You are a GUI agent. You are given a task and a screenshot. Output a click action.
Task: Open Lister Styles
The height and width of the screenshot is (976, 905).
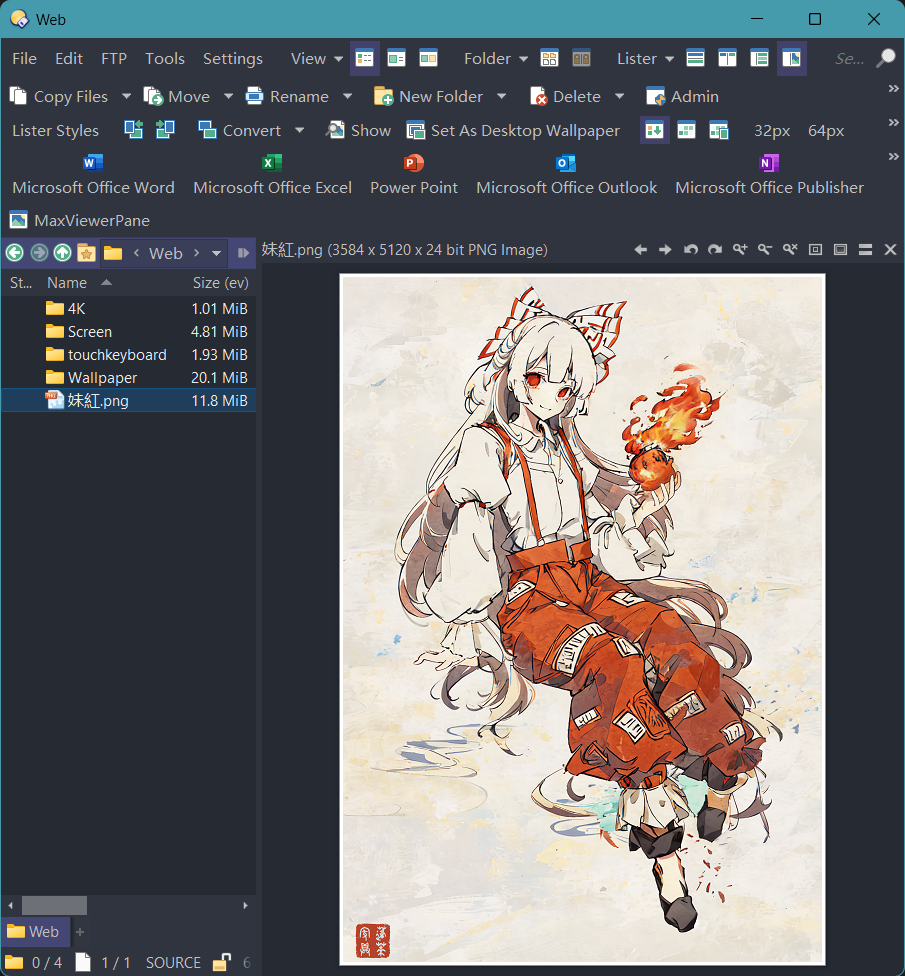[55, 131]
